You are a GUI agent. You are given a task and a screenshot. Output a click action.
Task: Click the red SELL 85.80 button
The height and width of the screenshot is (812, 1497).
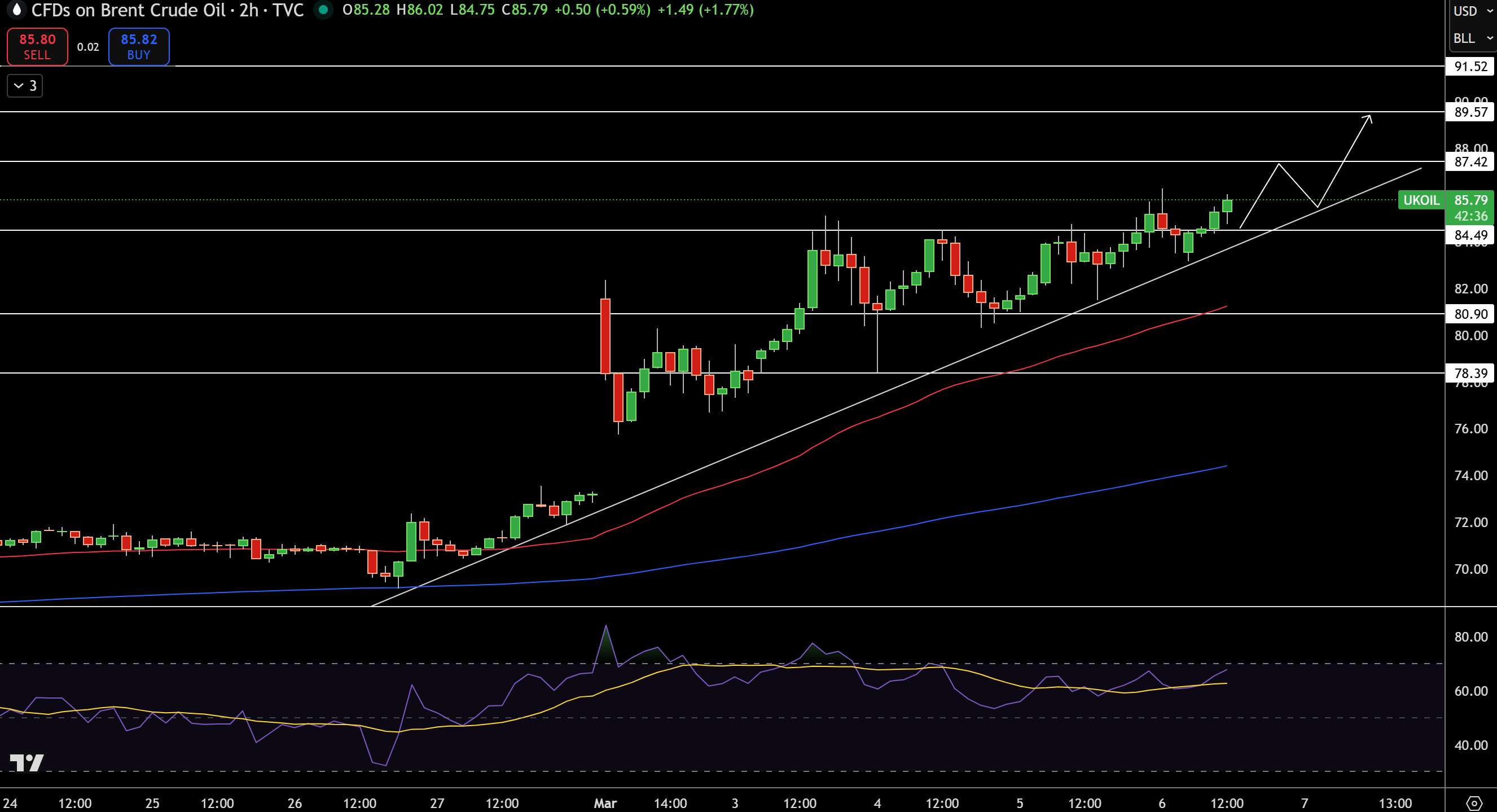coord(37,46)
